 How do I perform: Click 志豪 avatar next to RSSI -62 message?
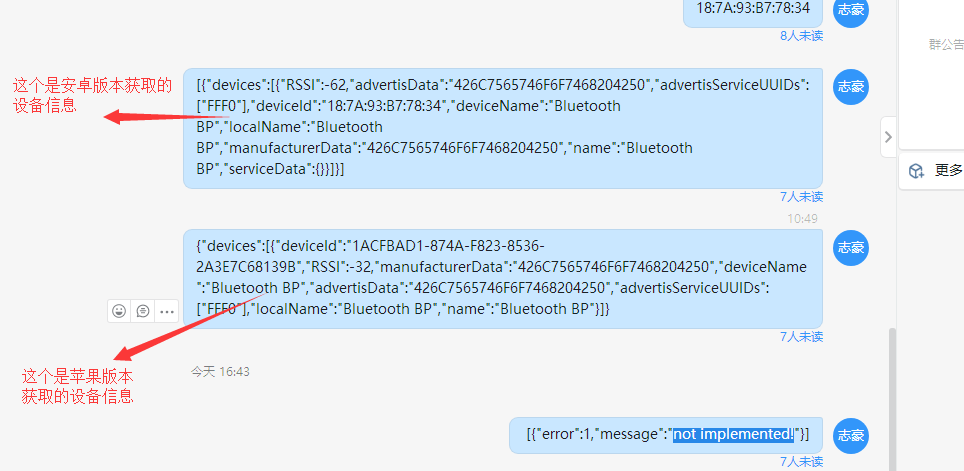(x=851, y=87)
